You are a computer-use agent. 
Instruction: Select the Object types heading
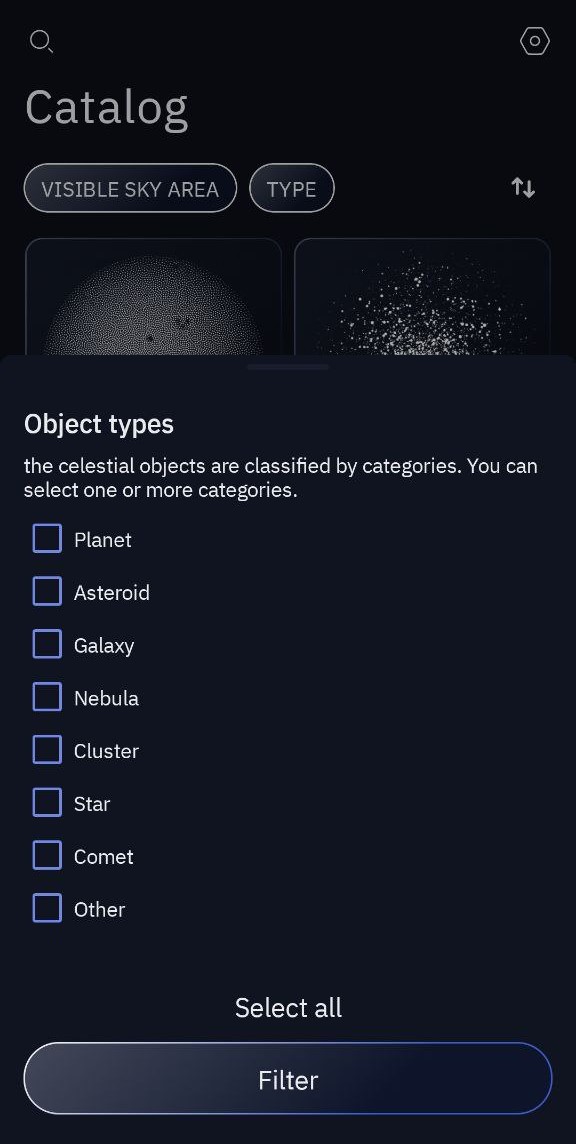[98, 424]
